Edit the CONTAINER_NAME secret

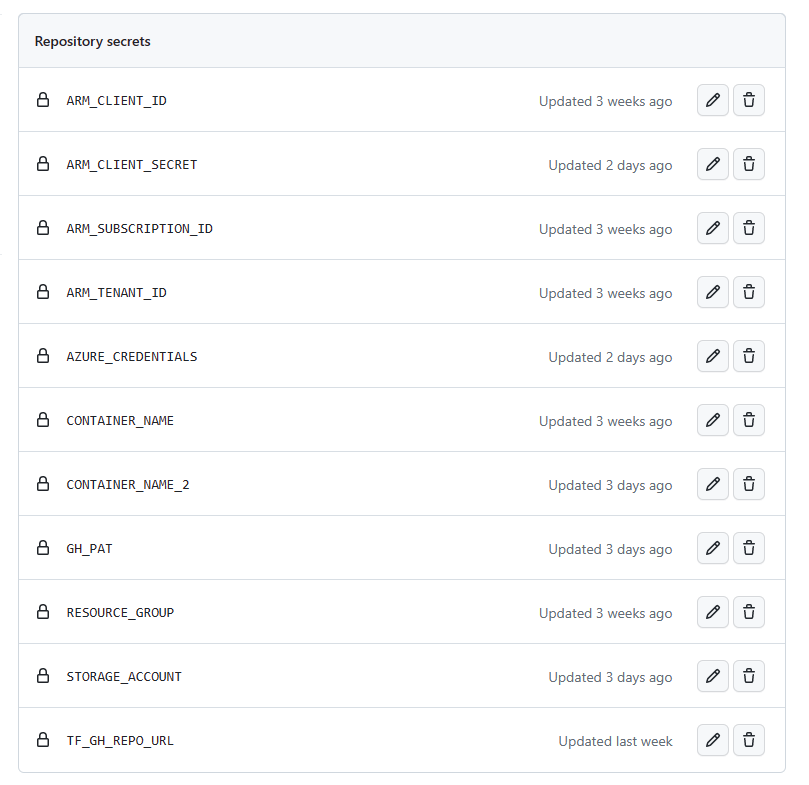712,420
